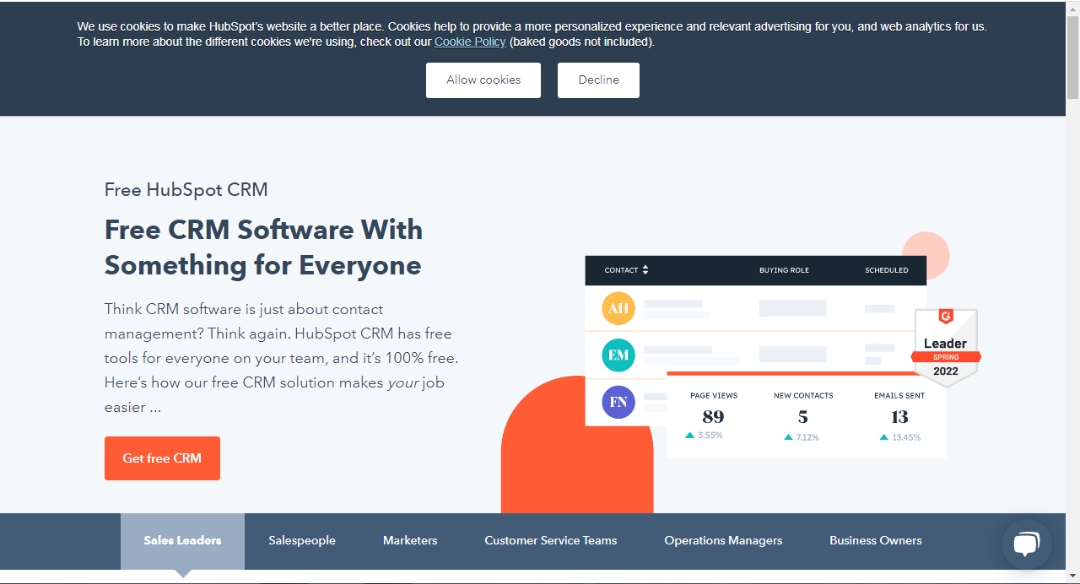Click the Free HubSpot CRM subtitle
The height and width of the screenshot is (584, 1080).
pos(186,190)
